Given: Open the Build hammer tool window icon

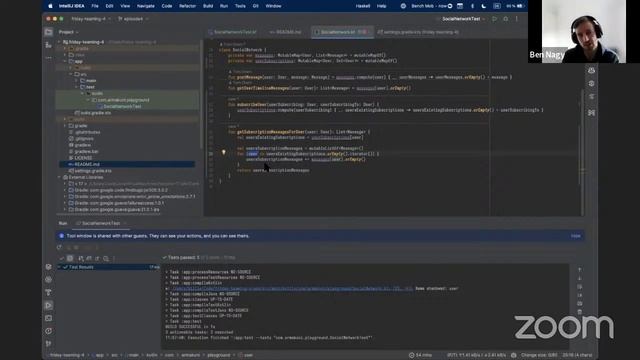Looking at the screenshot, I should [49, 293].
